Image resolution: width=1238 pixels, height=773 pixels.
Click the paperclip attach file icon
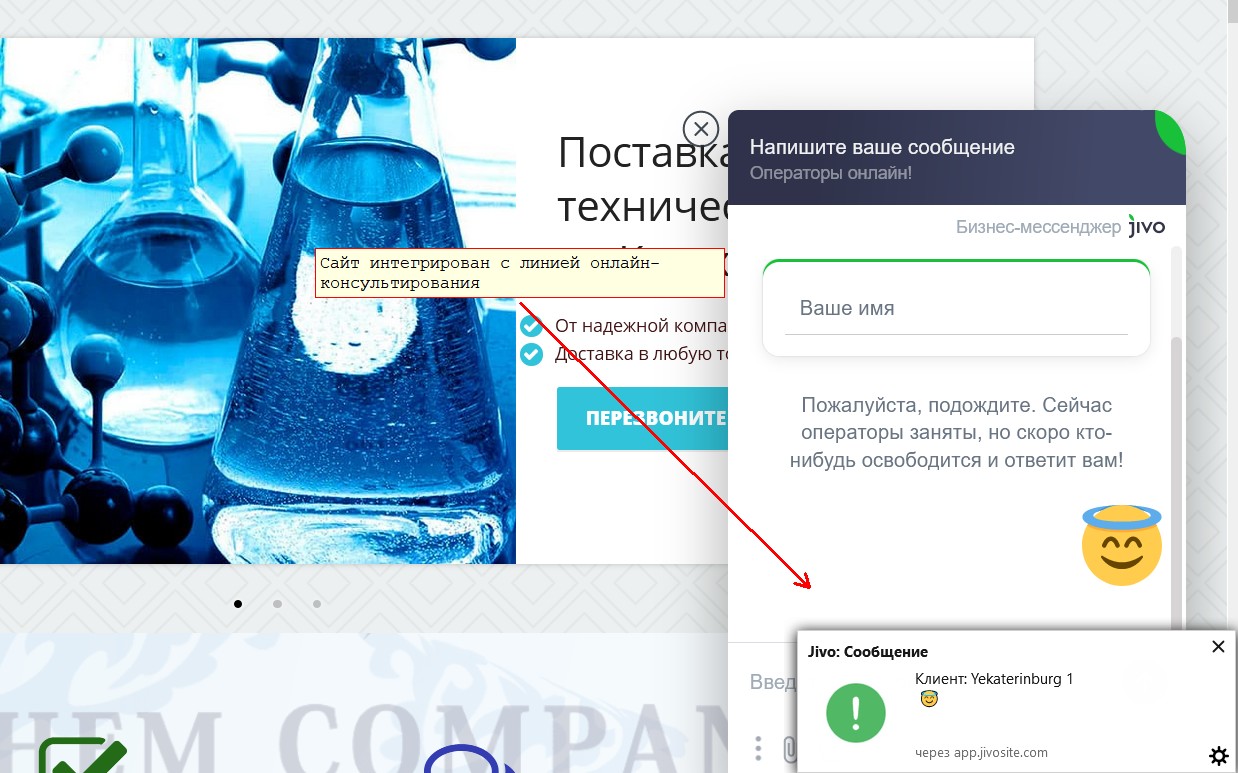789,748
